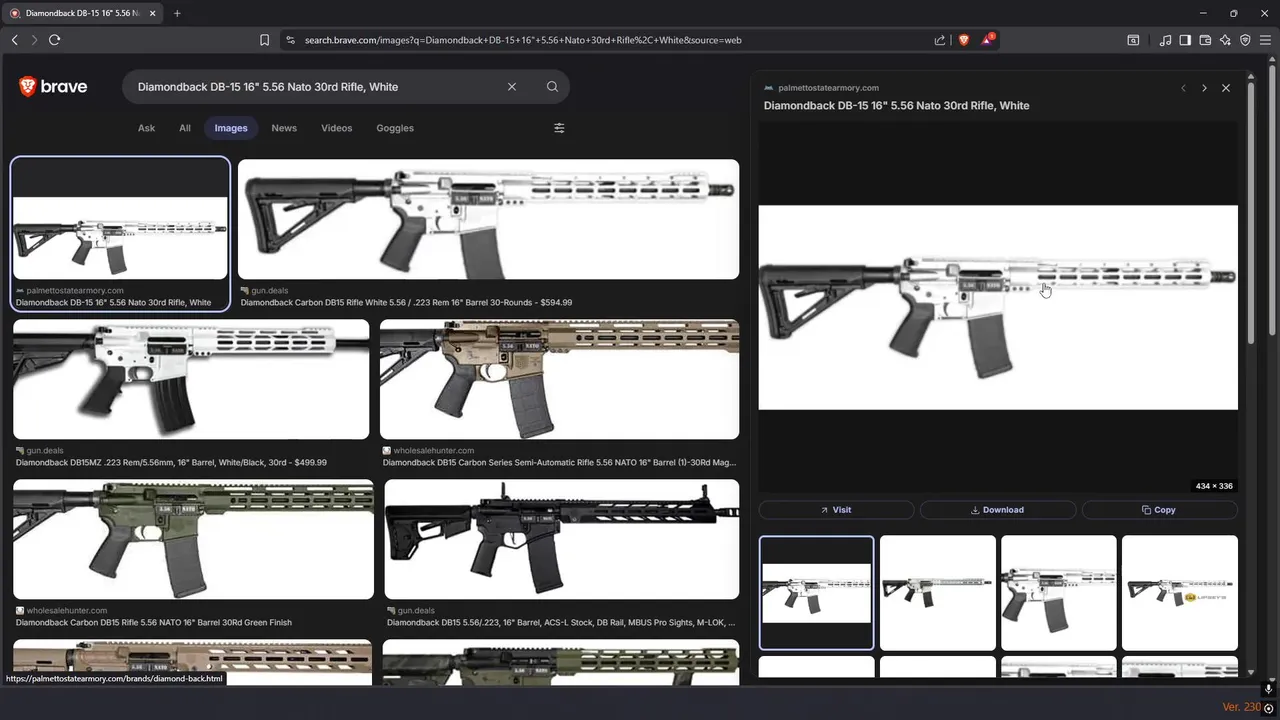
Task: Open the browser main menu
Action: click(1265, 40)
